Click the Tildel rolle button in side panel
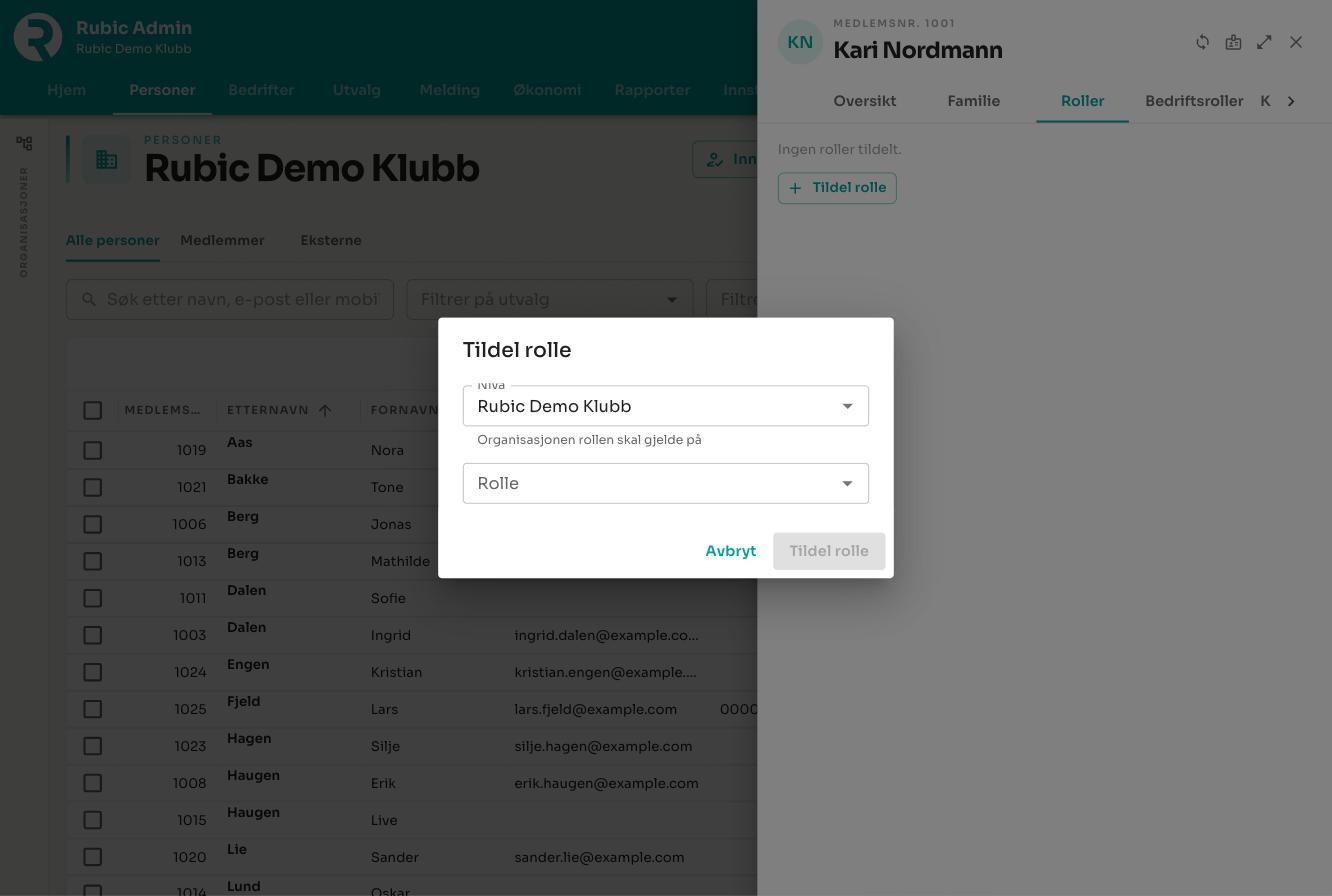This screenshot has height=896, width=1332. tap(837, 188)
